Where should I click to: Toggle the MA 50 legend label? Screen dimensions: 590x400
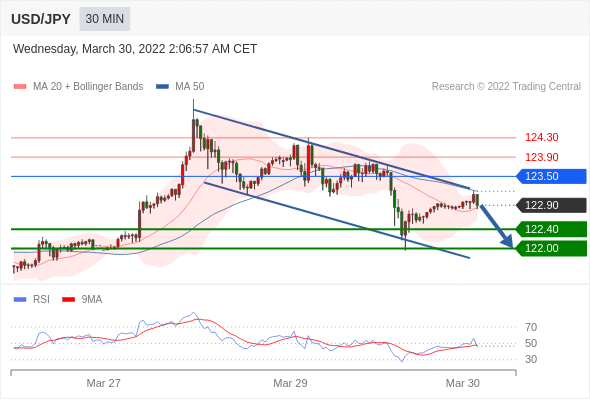(x=190, y=87)
